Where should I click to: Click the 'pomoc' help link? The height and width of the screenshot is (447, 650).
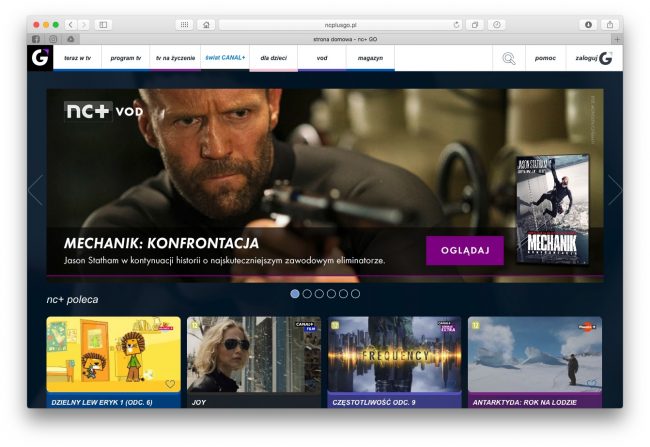tap(545, 58)
